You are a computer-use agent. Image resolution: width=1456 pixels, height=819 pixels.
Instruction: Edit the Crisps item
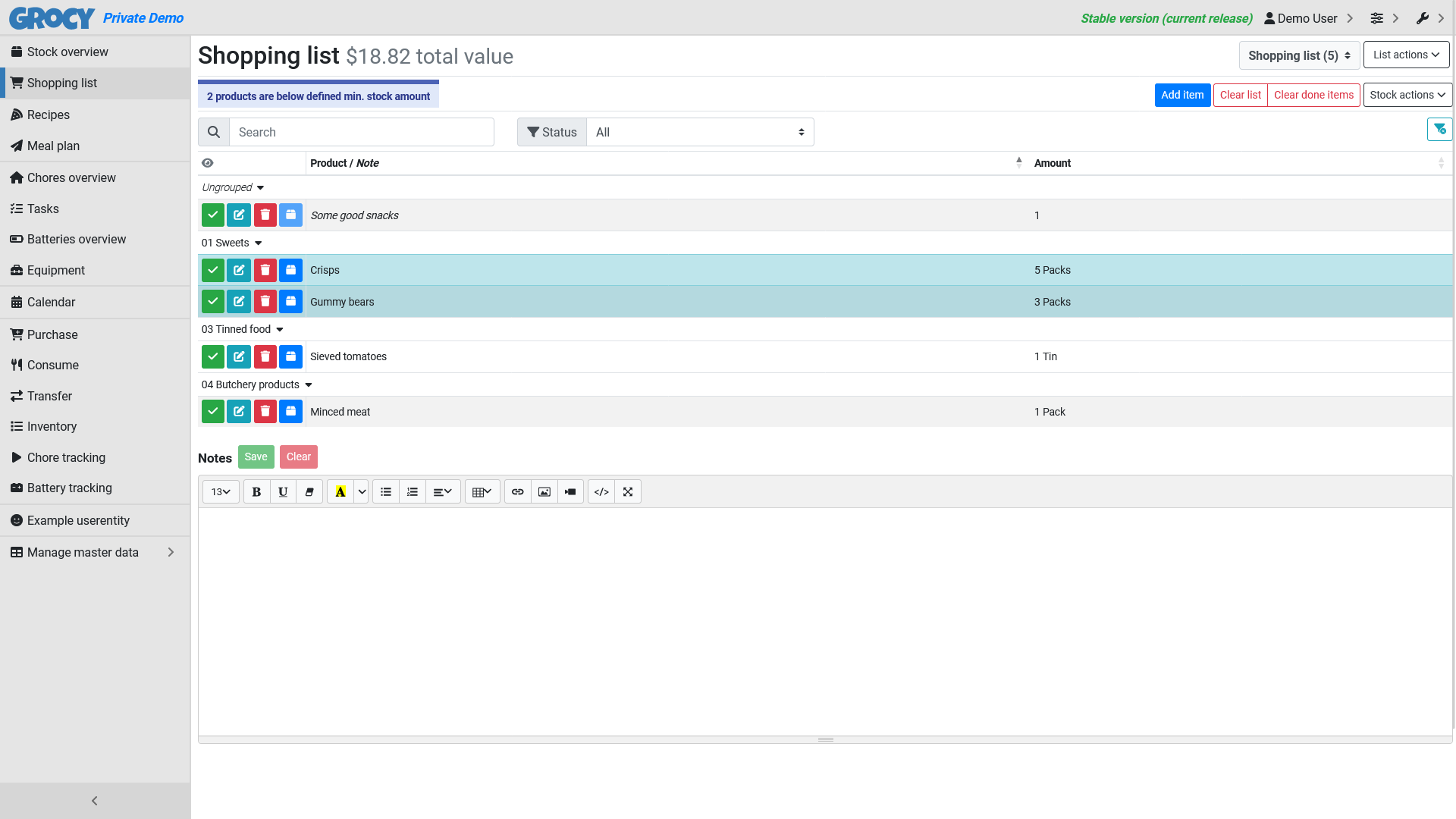pyautogui.click(x=239, y=270)
